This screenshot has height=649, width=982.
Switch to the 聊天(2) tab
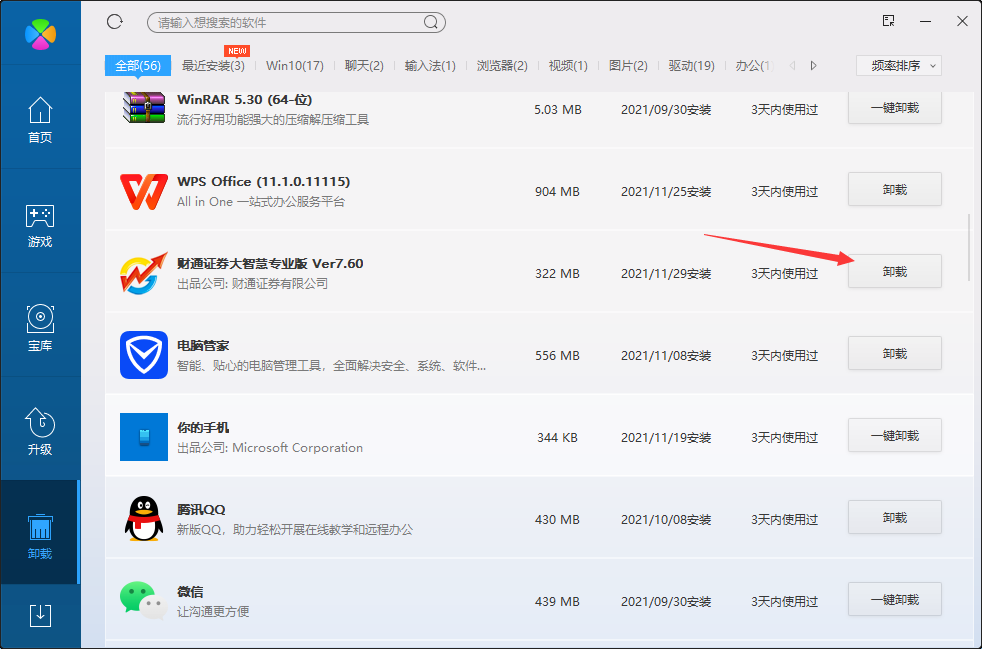[x=364, y=66]
